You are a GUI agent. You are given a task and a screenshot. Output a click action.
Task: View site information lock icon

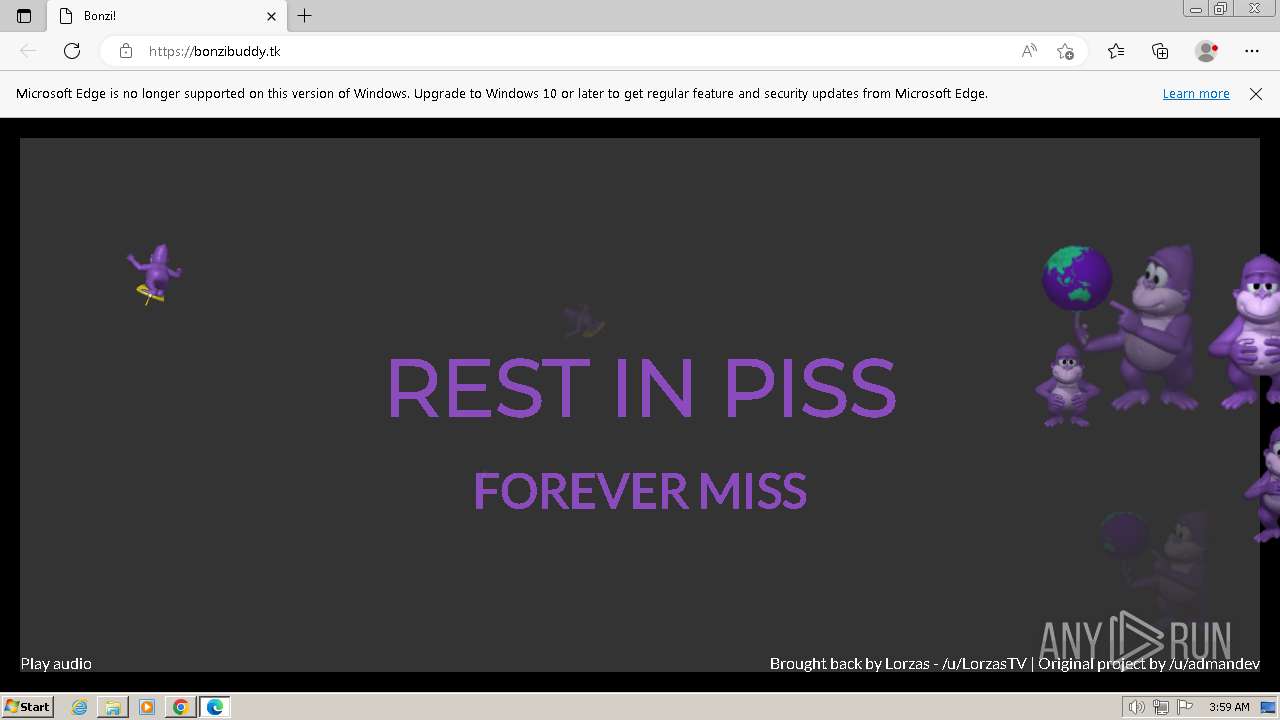(126, 51)
